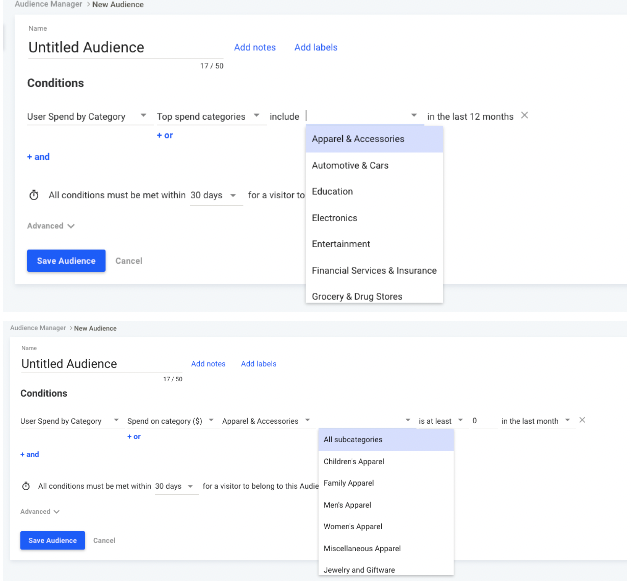Add an 'or' condition in upper panel

point(165,135)
